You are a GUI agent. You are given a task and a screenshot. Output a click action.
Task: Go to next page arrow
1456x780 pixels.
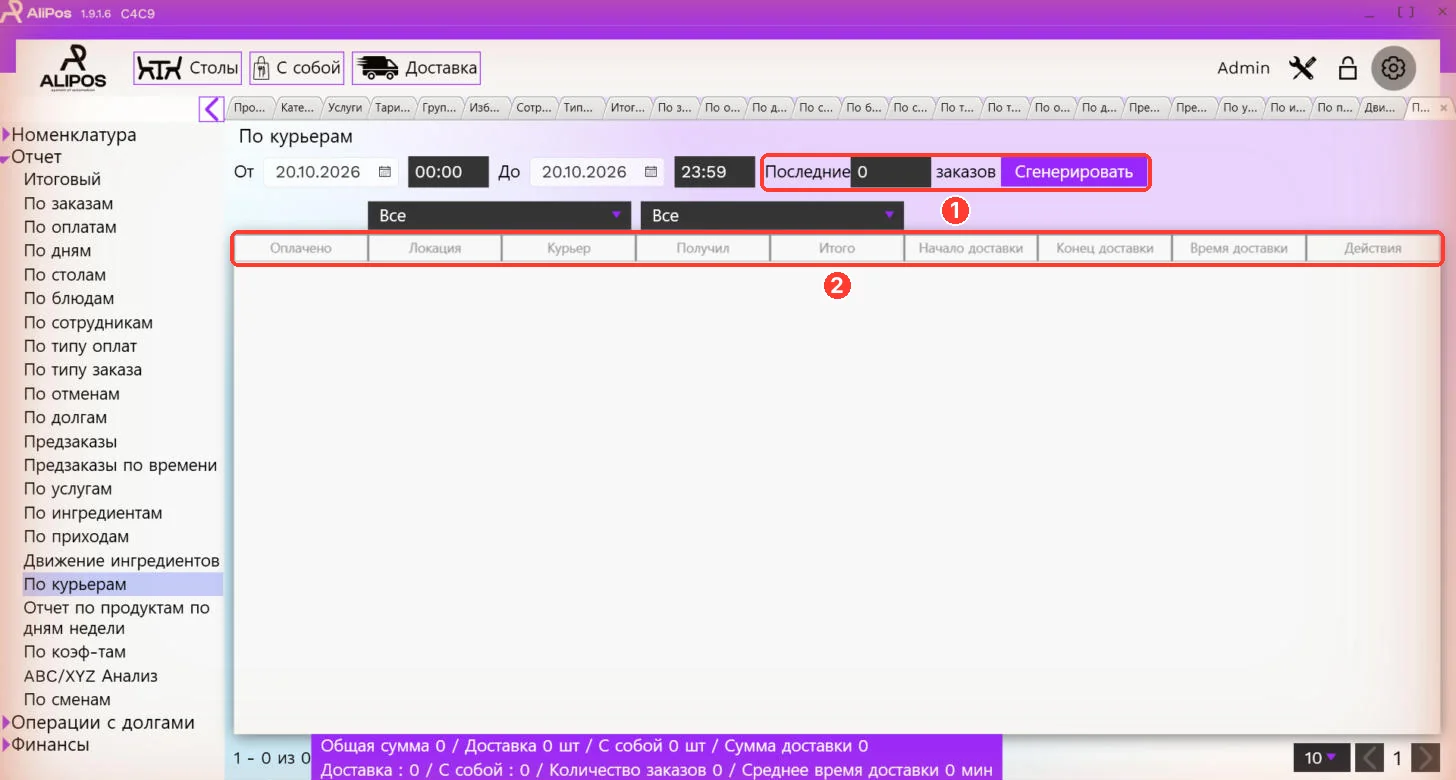[x=1427, y=758]
